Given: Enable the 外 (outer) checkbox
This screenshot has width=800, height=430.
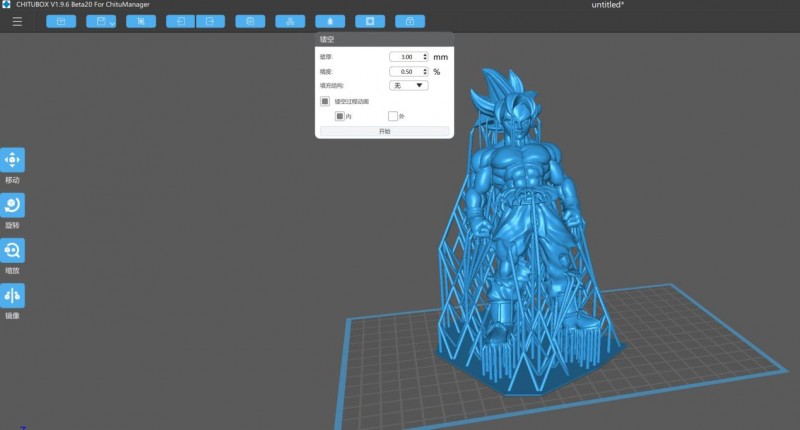Looking at the screenshot, I should 393,116.
